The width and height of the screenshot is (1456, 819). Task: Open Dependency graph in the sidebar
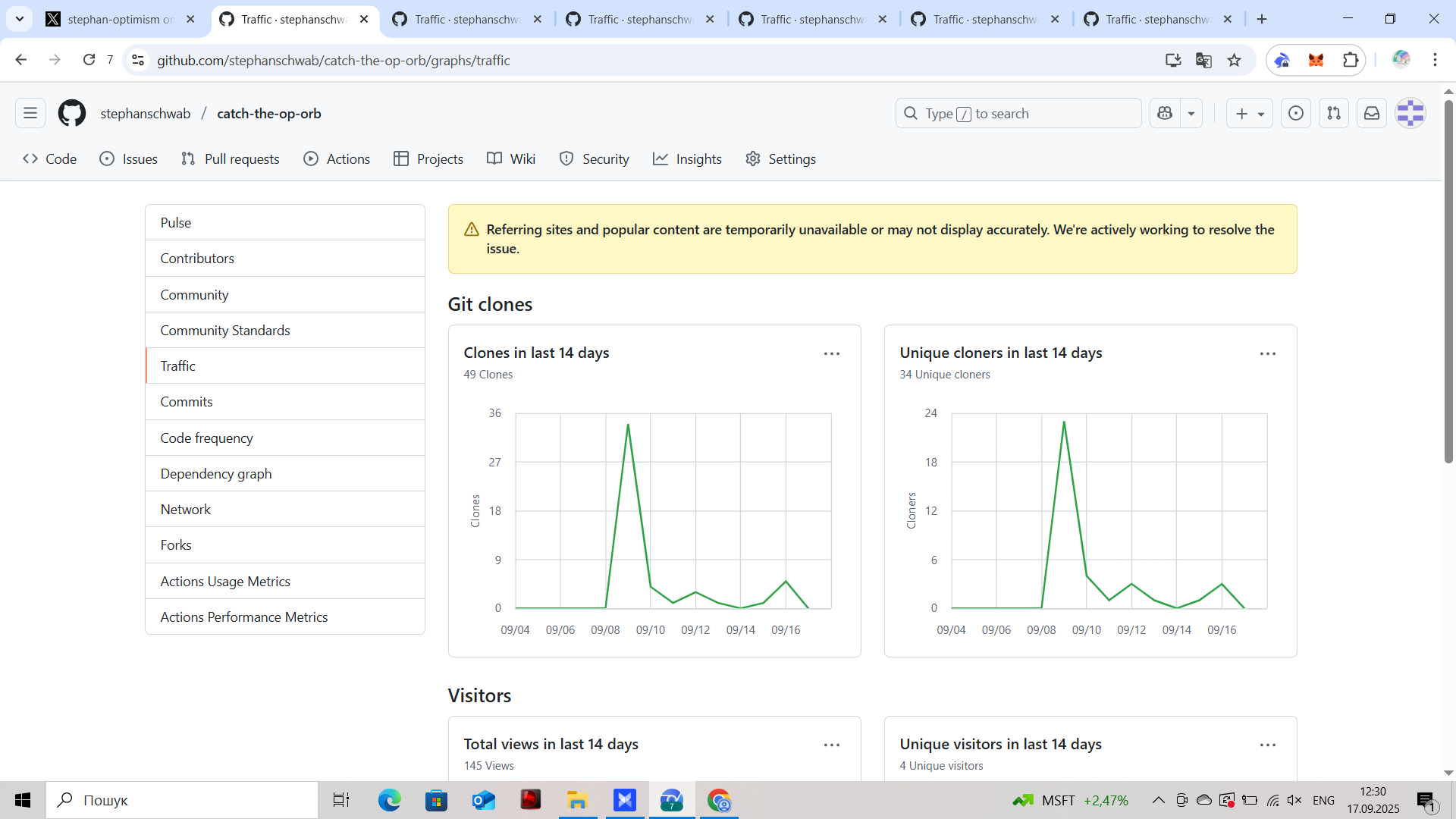(x=216, y=474)
